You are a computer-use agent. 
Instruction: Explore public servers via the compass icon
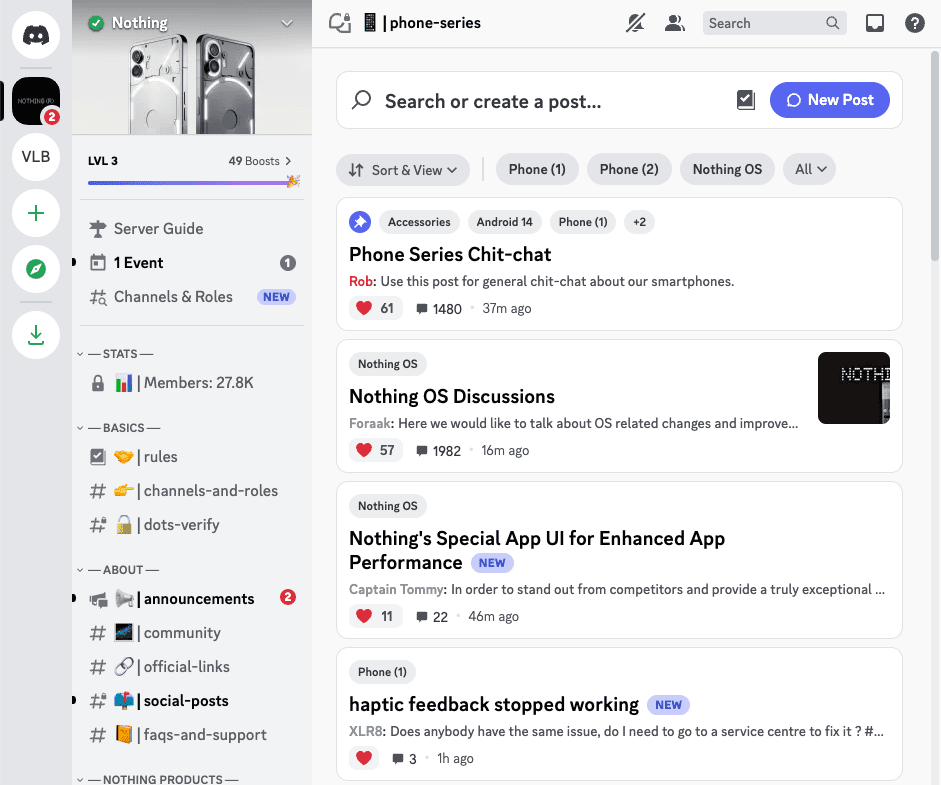(x=36, y=270)
